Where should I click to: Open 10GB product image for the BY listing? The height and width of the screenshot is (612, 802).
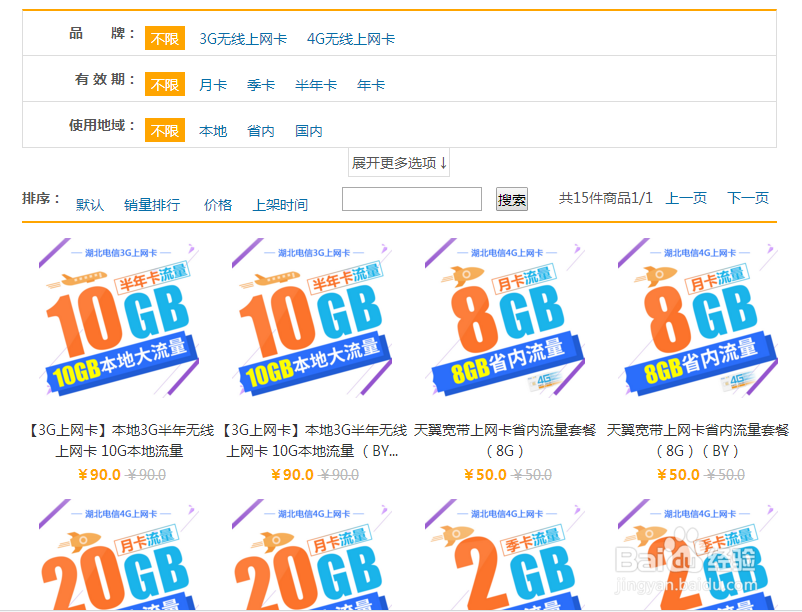pyautogui.click(x=312, y=318)
